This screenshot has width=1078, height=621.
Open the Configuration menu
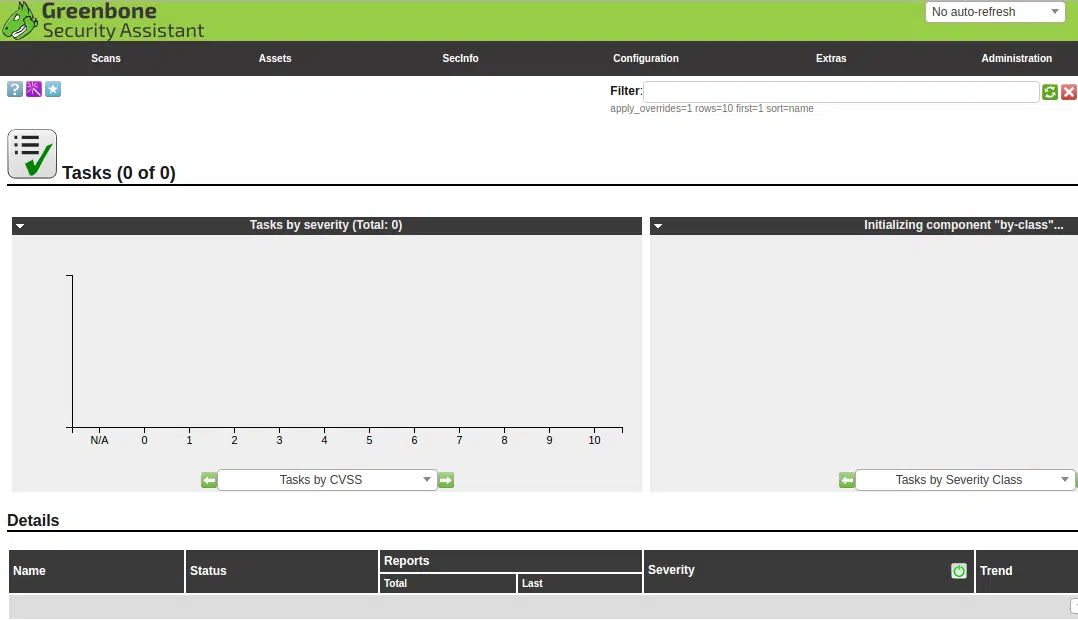click(646, 58)
